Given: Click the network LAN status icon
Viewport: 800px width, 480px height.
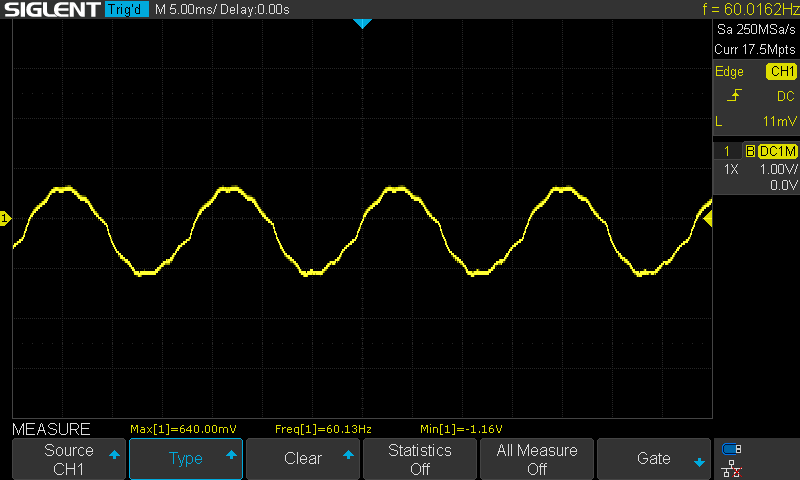Looking at the screenshot, I should pyautogui.click(x=732, y=466).
